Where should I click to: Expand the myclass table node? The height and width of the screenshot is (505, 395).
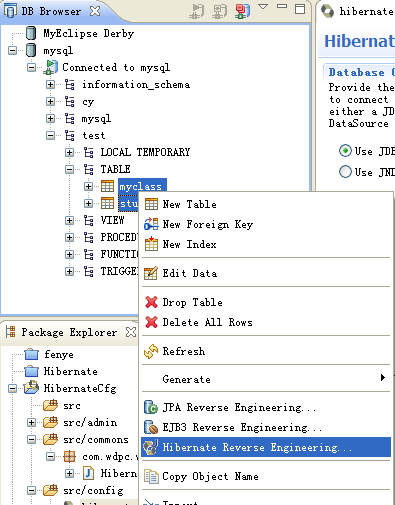point(88,186)
